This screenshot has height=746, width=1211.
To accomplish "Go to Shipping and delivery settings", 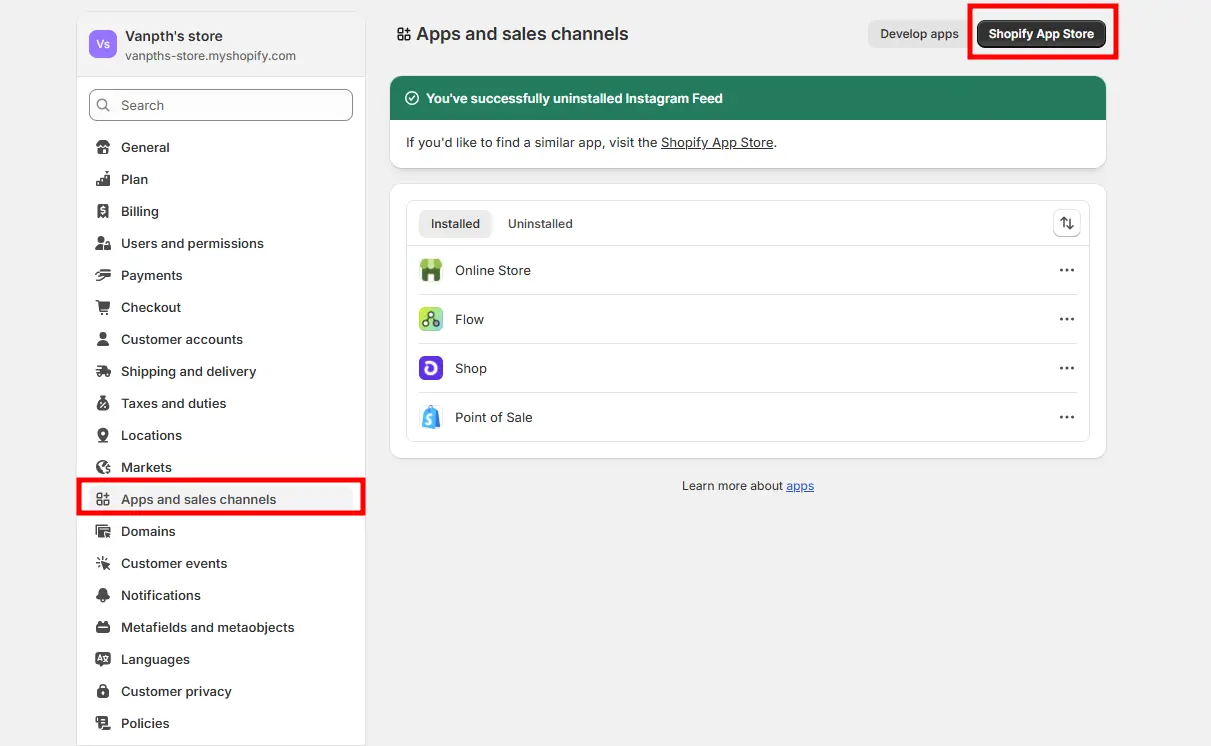I will (x=221, y=371).
